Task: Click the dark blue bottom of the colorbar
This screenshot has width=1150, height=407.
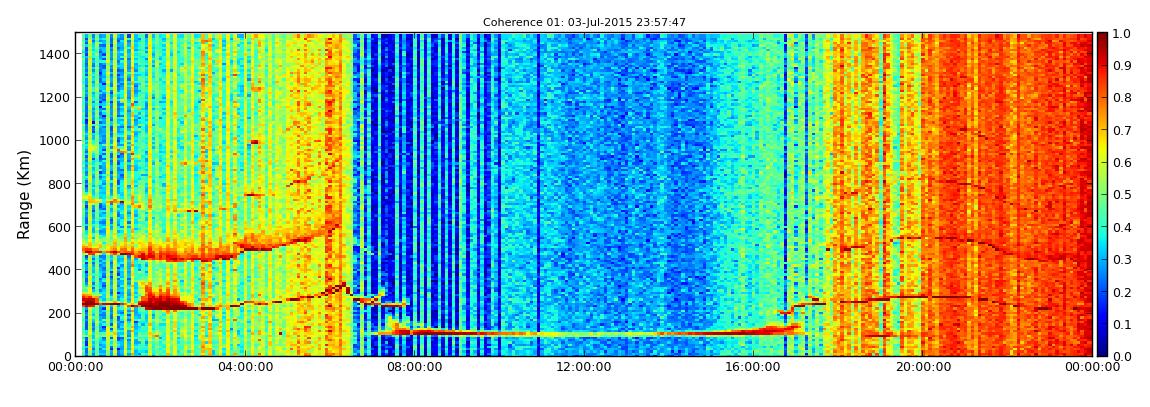Action: pos(1102,348)
